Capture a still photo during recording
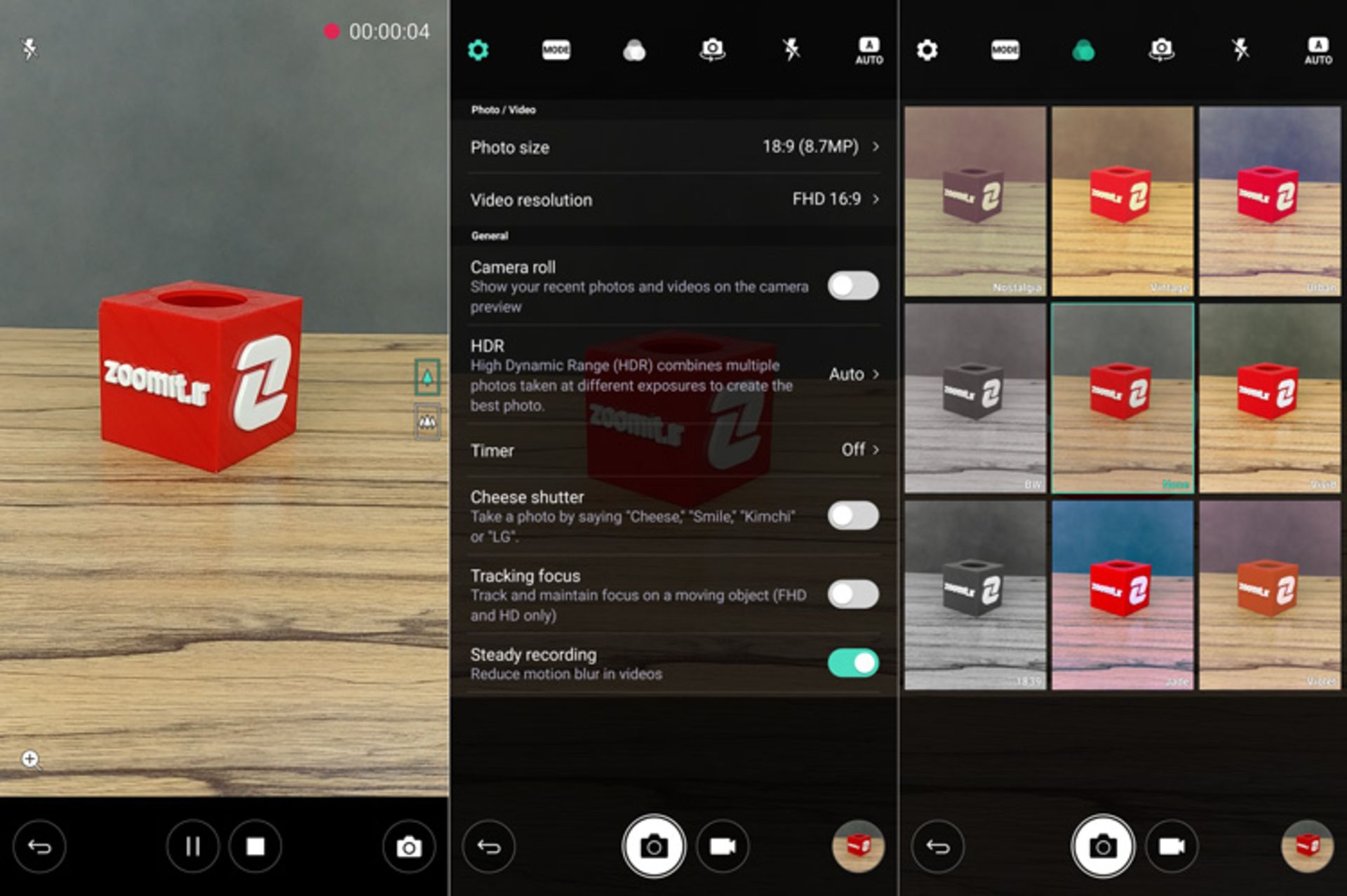This screenshot has width=1347, height=896. coord(409,847)
